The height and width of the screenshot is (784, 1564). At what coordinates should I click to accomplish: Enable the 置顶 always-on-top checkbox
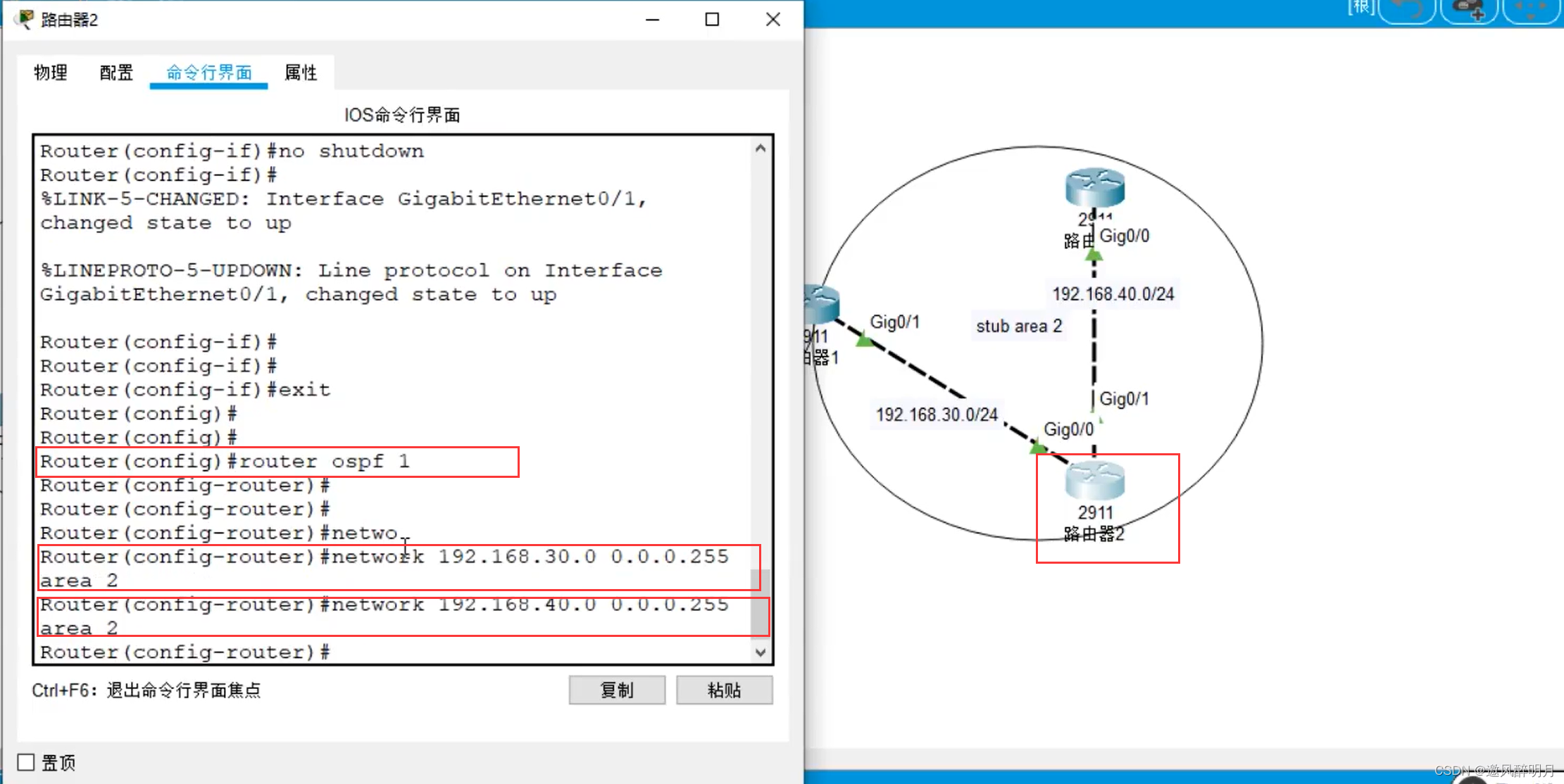(26, 762)
